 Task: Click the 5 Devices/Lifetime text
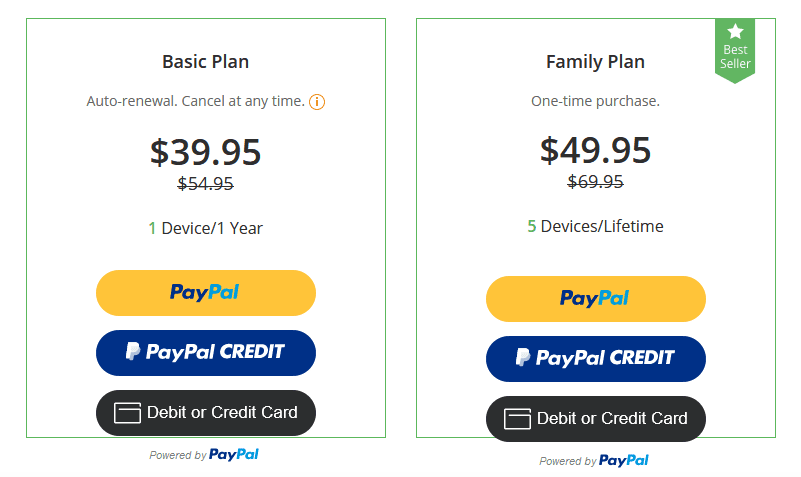(x=595, y=226)
